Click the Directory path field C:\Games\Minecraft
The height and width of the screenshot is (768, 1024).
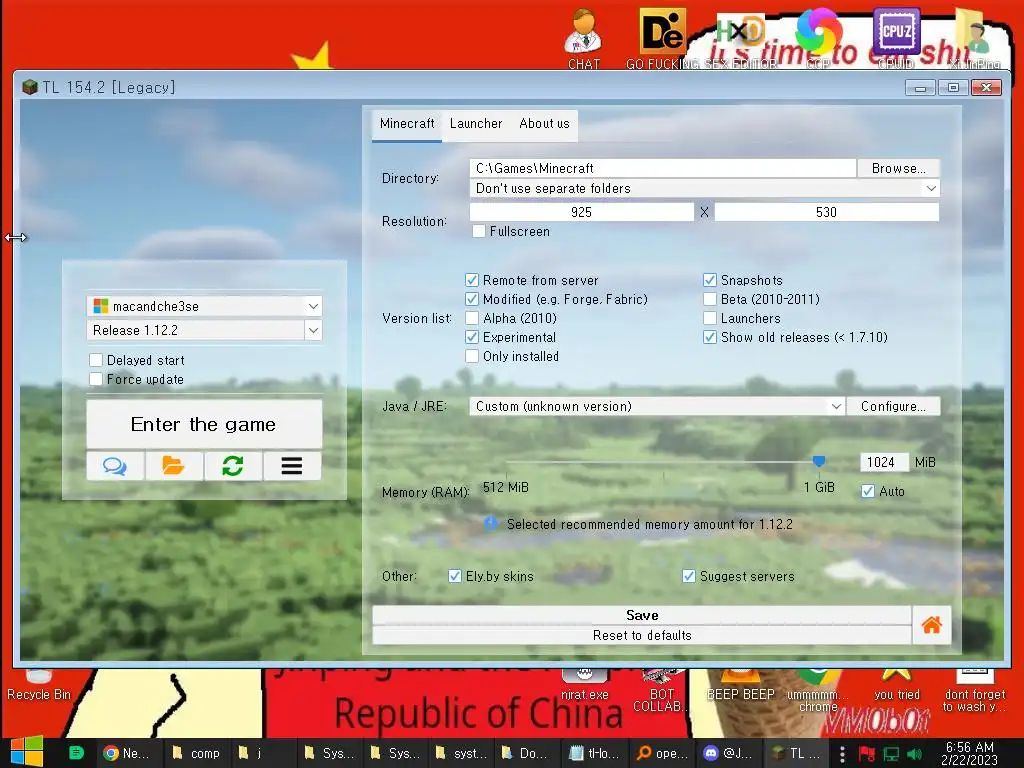click(663, 168)
